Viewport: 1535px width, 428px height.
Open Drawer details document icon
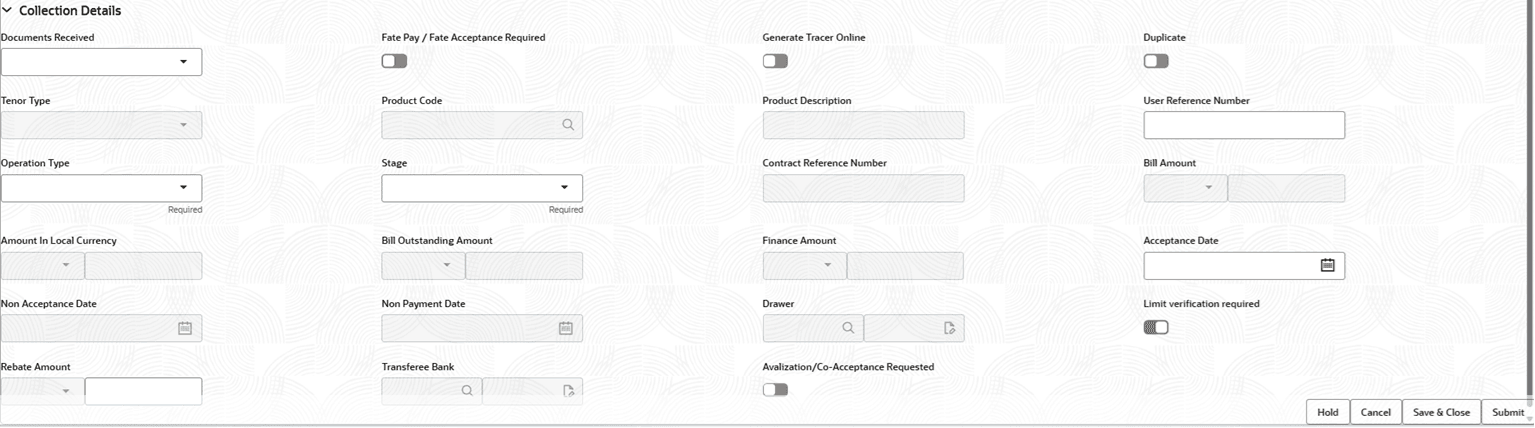tap(949, 328)
